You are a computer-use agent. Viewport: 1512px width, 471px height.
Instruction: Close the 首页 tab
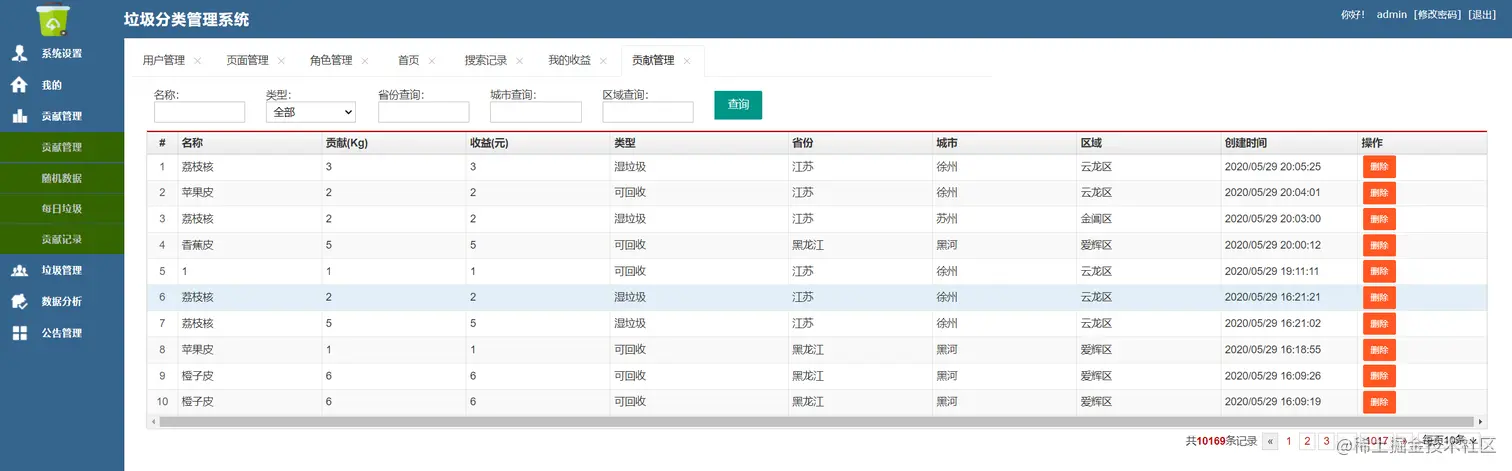pos(432,61)
